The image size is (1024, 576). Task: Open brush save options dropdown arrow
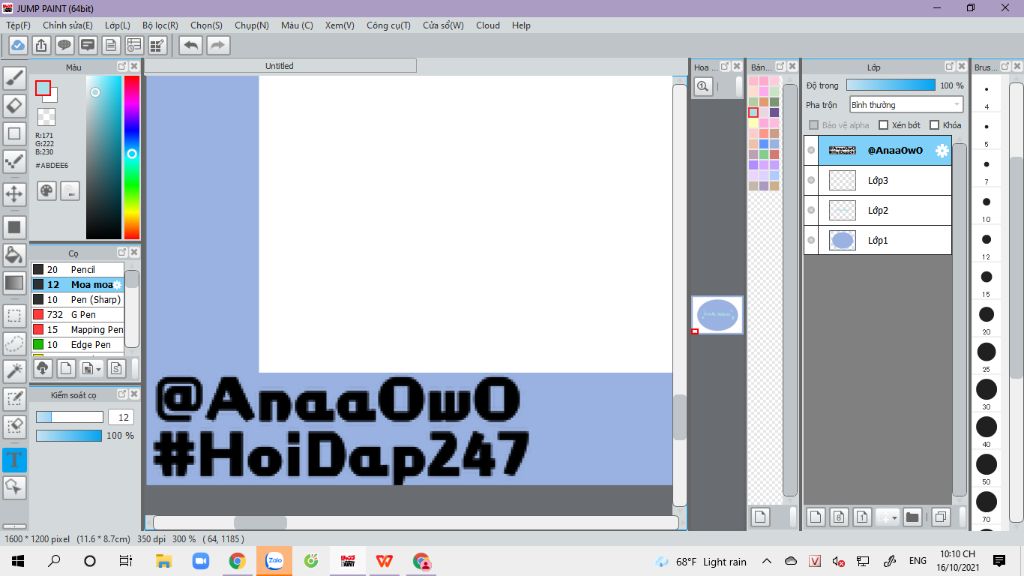(98, 369)
